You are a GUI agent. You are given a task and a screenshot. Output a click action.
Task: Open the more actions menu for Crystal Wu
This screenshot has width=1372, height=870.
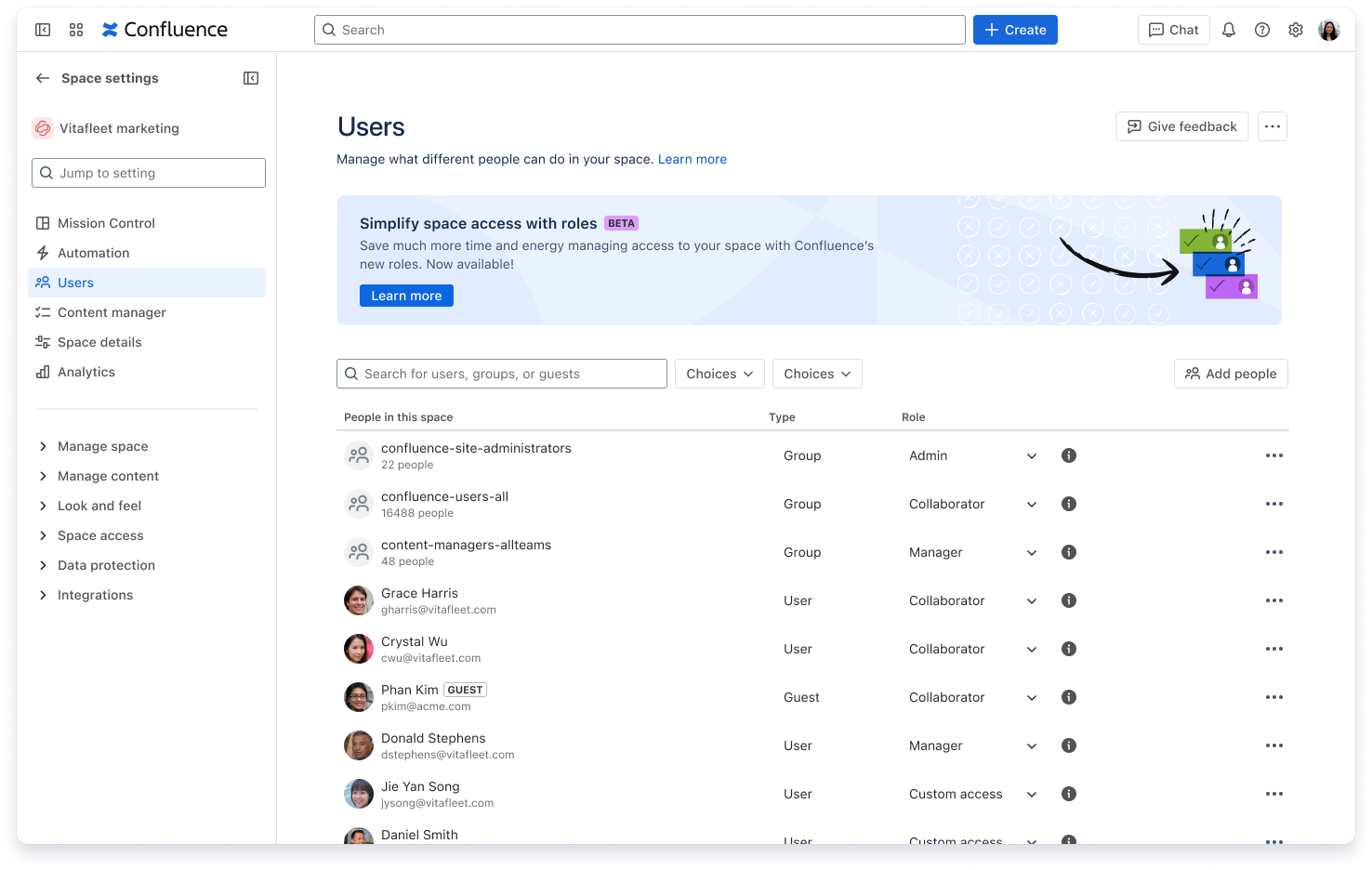coord(1274,649)
